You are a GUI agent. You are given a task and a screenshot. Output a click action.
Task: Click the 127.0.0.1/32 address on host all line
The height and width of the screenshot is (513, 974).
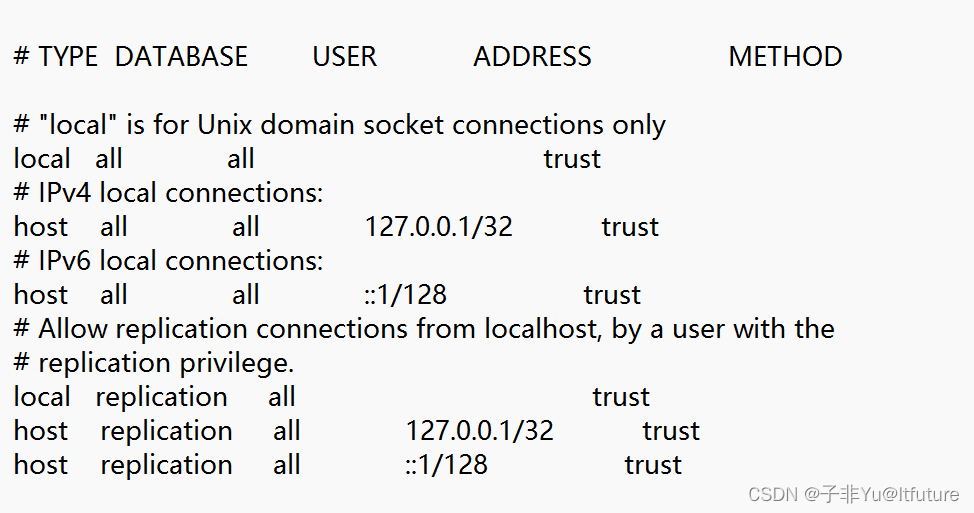(x=439, y=227)
